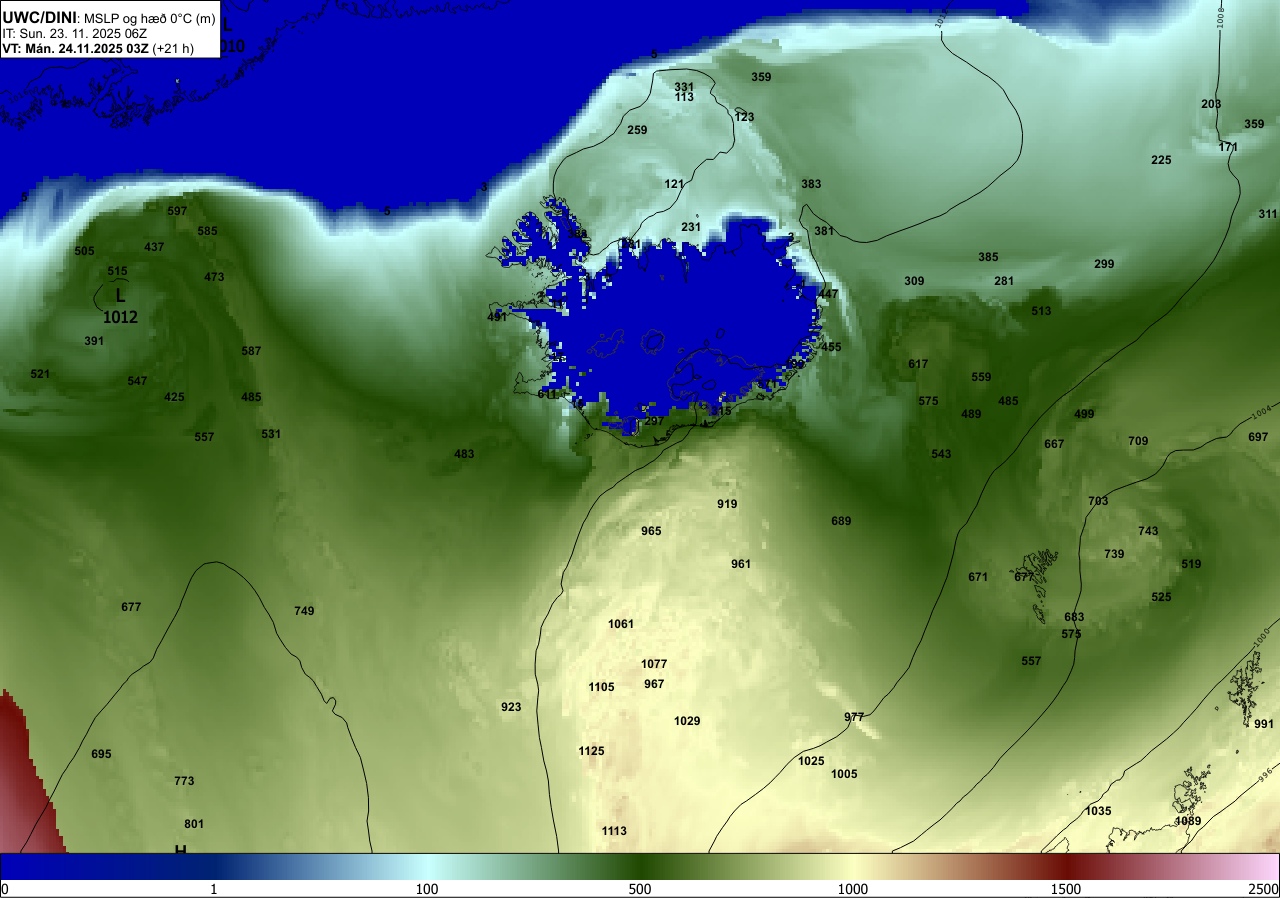
Task: Click the 259 value north of Iceland
Action: [637, 130]
